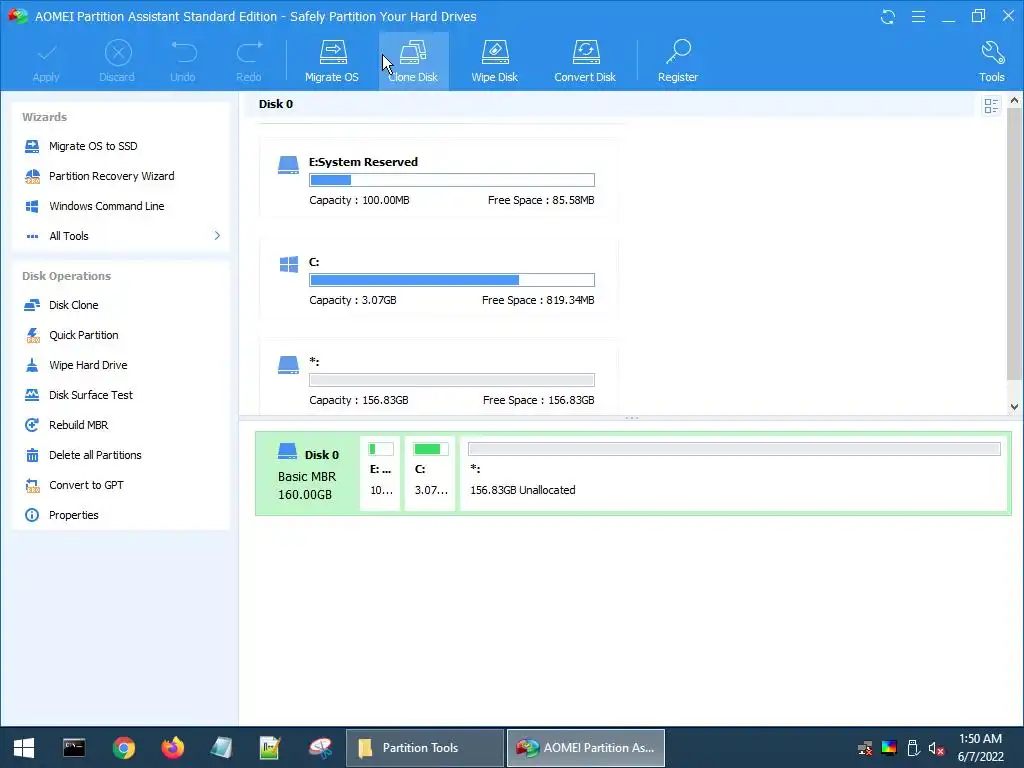Select Rebuild MBR operation
The image size is (1024, 768).
point(78,425)
